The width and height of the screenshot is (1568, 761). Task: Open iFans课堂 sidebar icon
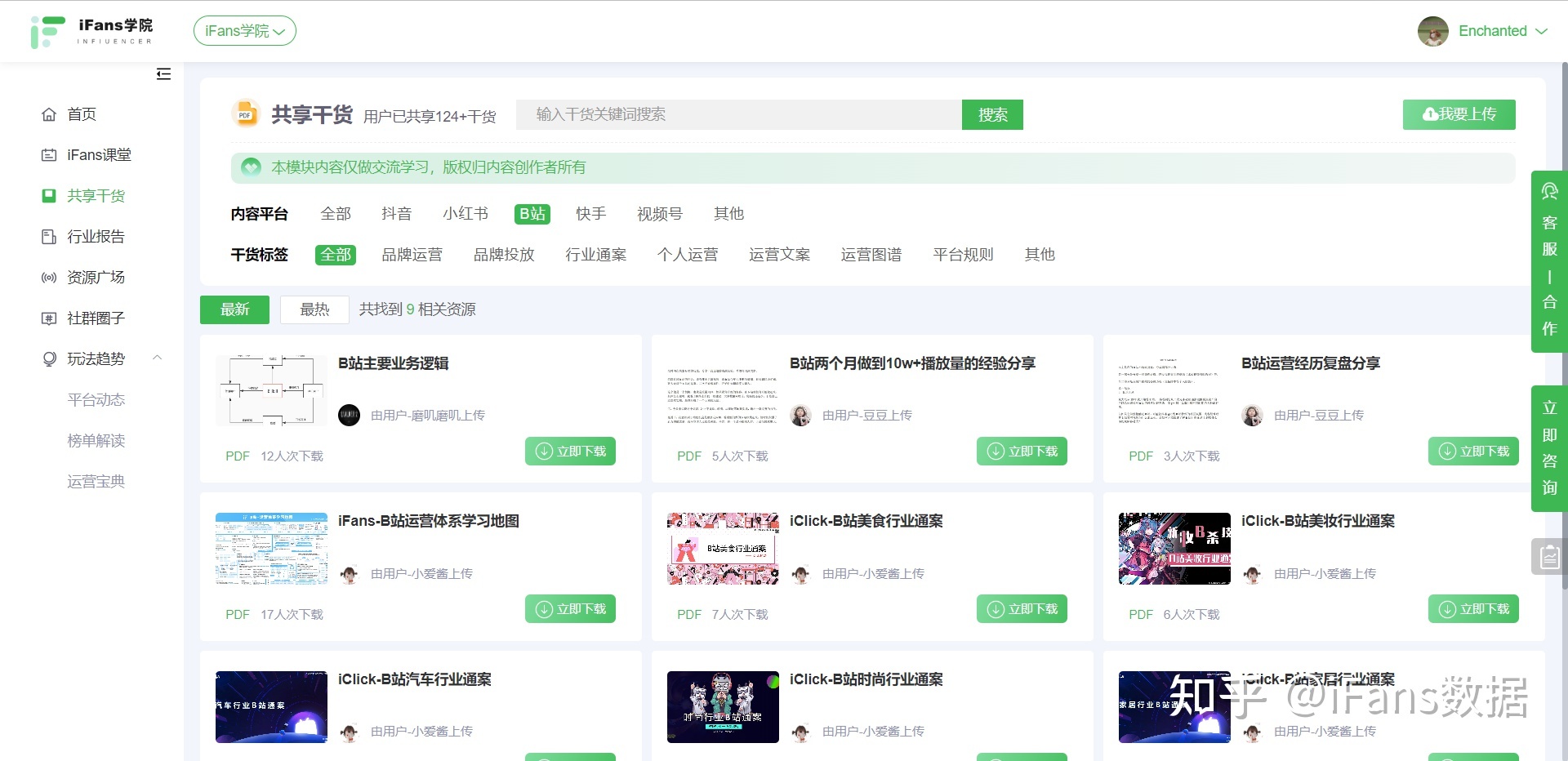(49, 155)
